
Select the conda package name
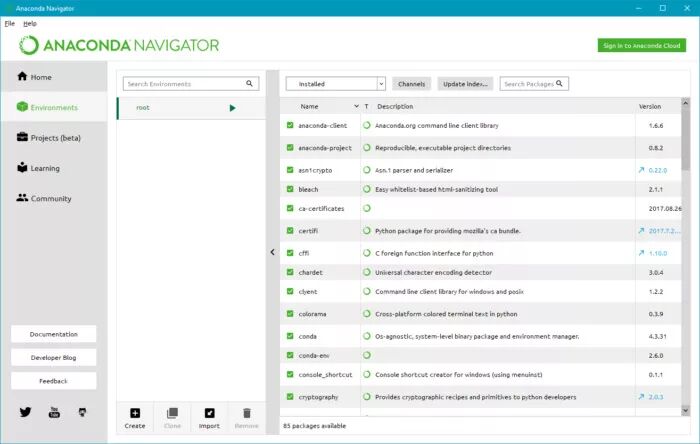click(308, 336)
